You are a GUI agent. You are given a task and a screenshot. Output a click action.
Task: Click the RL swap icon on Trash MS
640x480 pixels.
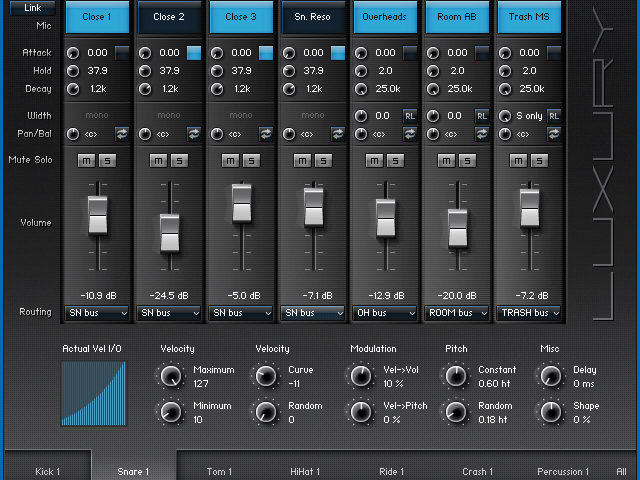(554, 116)
